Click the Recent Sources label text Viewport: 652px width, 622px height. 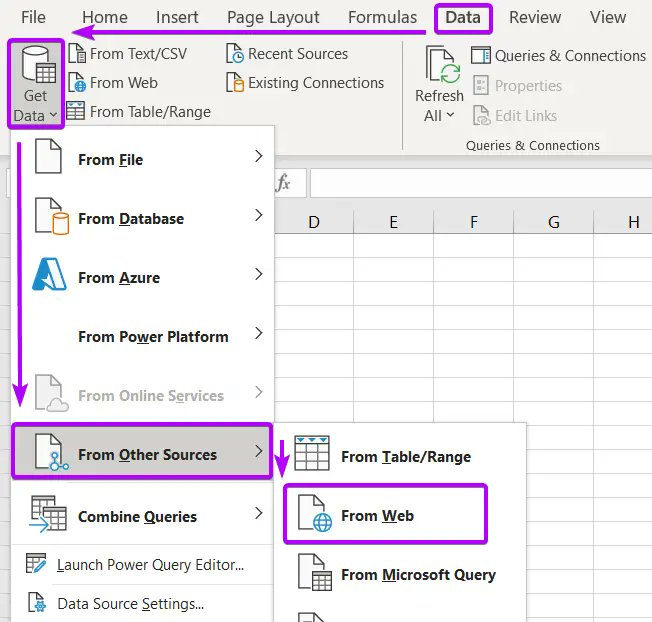click(298, 54)
